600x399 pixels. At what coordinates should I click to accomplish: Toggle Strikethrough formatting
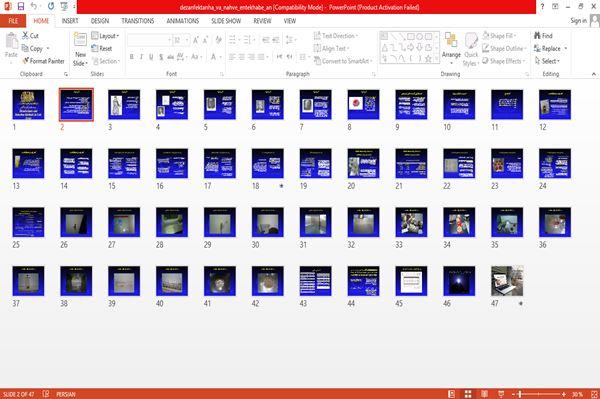click(x=171, y=57)
